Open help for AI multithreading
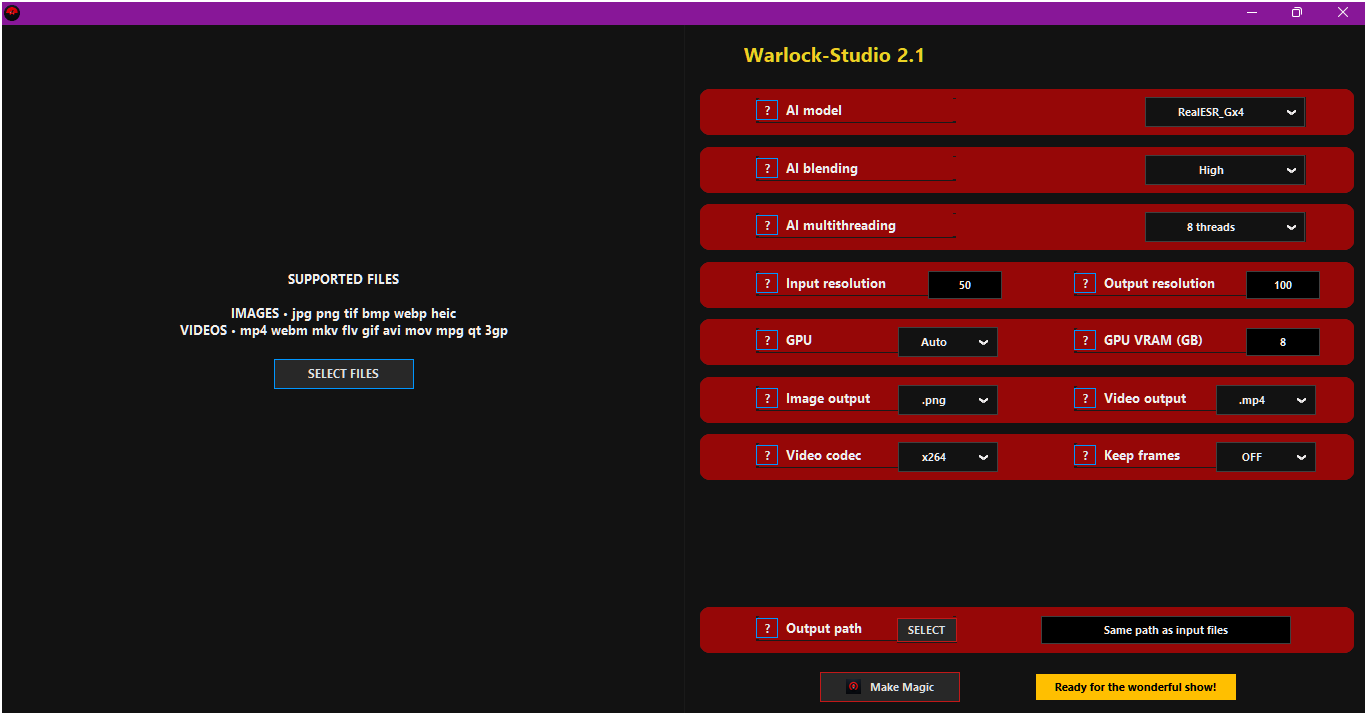Viewport: 1367px width, 715px height. click(767, 226)
